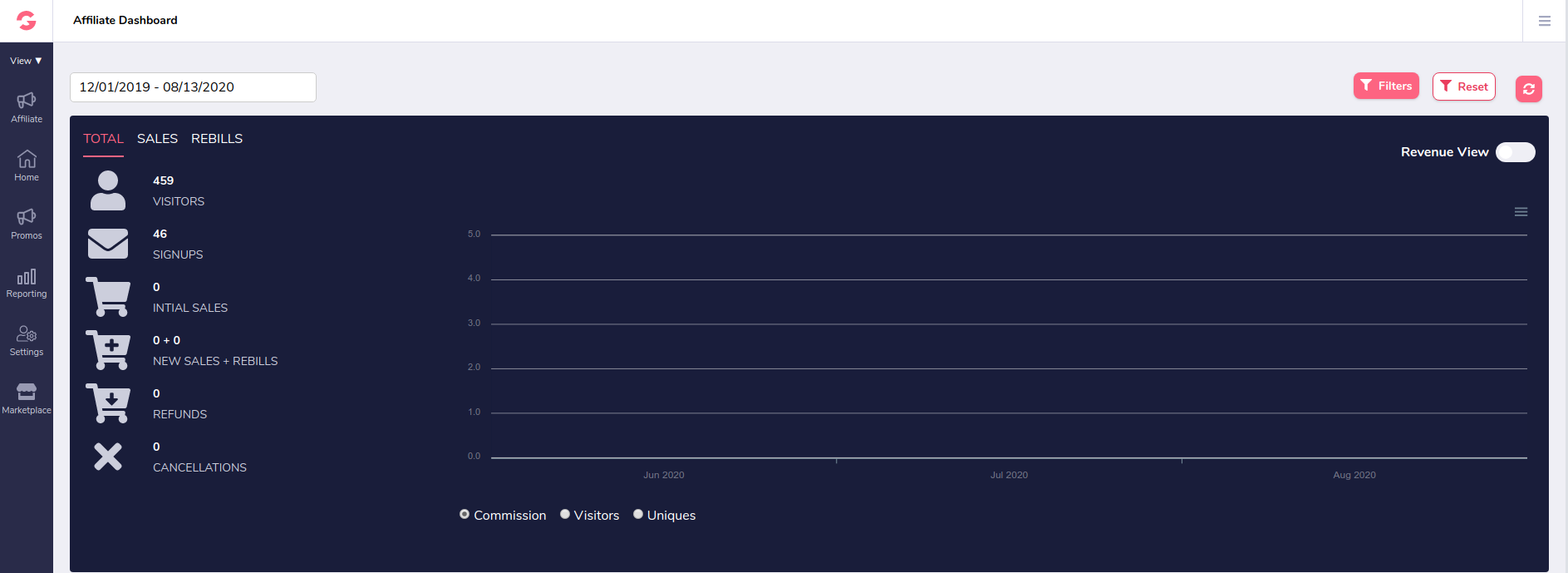Click the visitors person icon
The image size is (1568, 573).
tap(108, 190)
